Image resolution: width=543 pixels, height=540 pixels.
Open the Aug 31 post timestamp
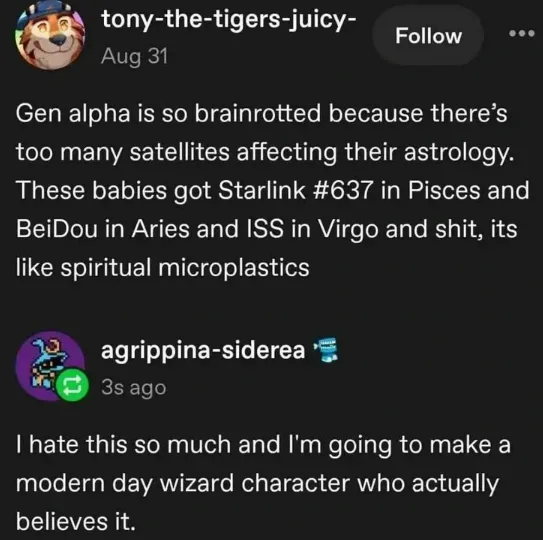(x=134, y=56)
